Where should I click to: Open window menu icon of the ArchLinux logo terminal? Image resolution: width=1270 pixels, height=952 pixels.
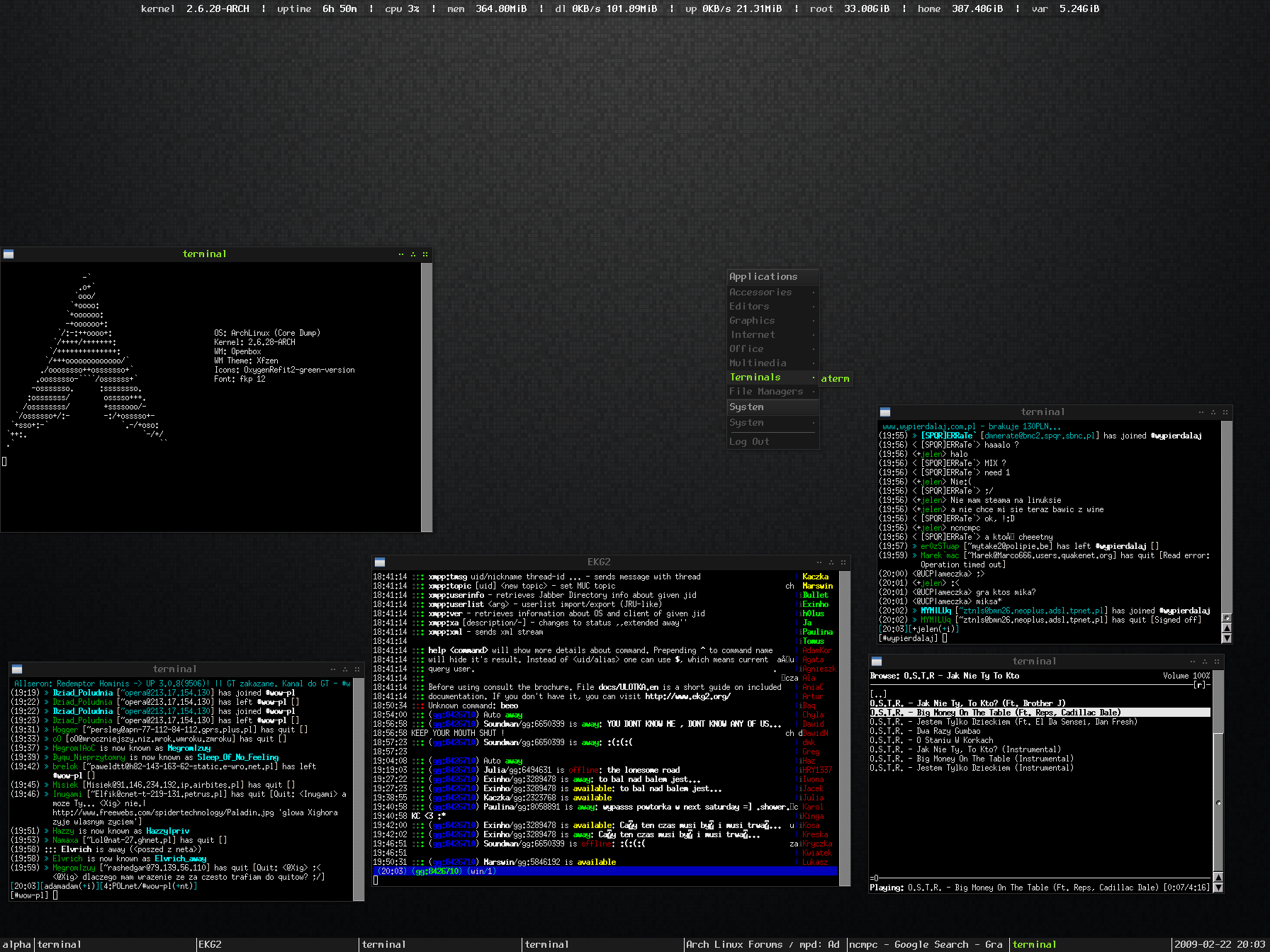coord(9,254)
